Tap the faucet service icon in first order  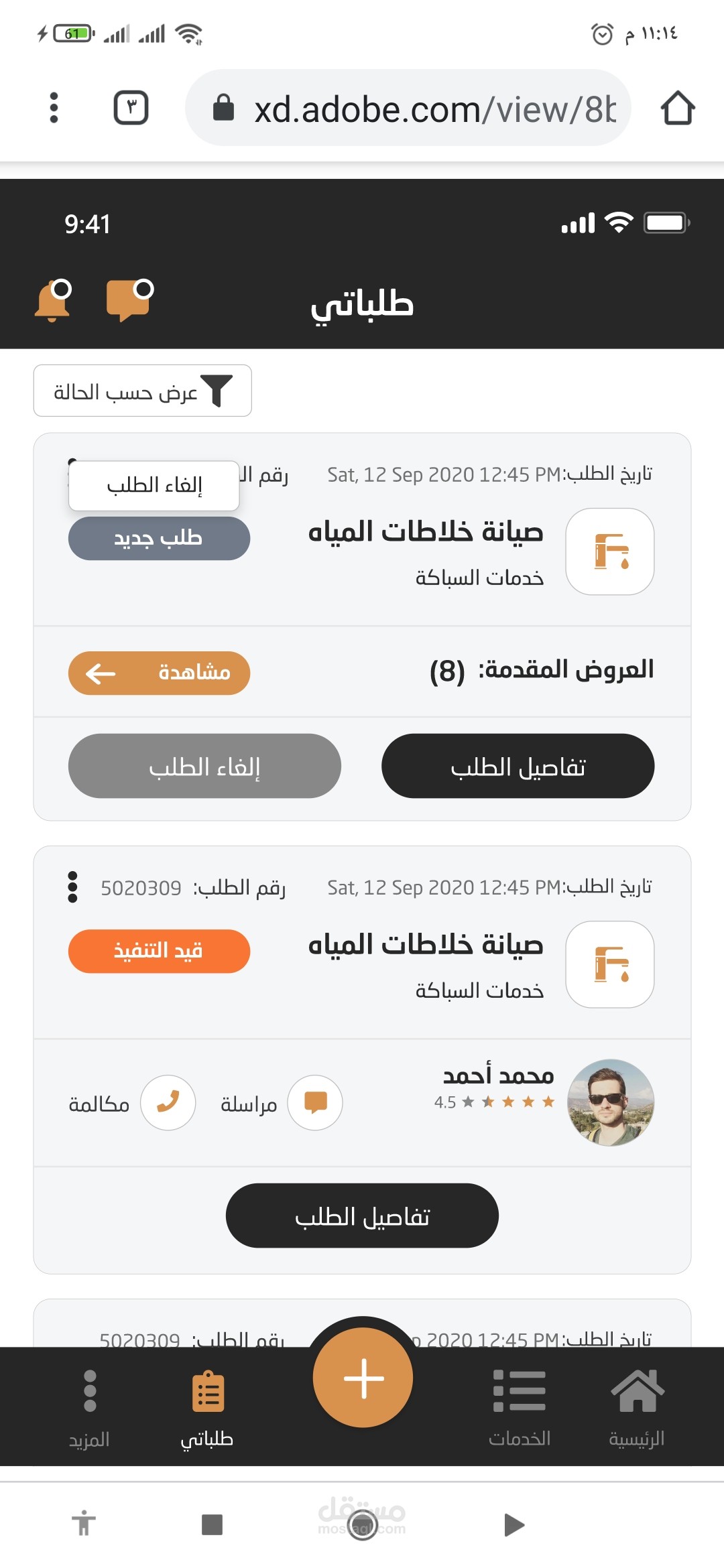click(609, 551)
